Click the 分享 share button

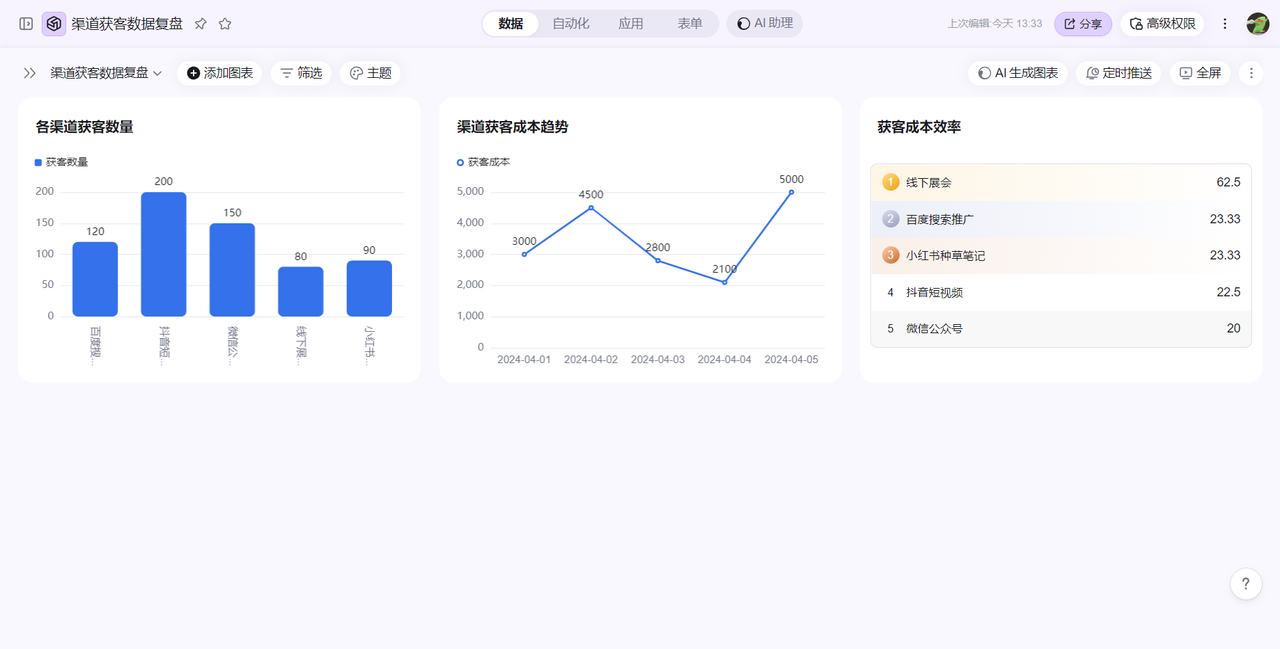point(1082,23)
